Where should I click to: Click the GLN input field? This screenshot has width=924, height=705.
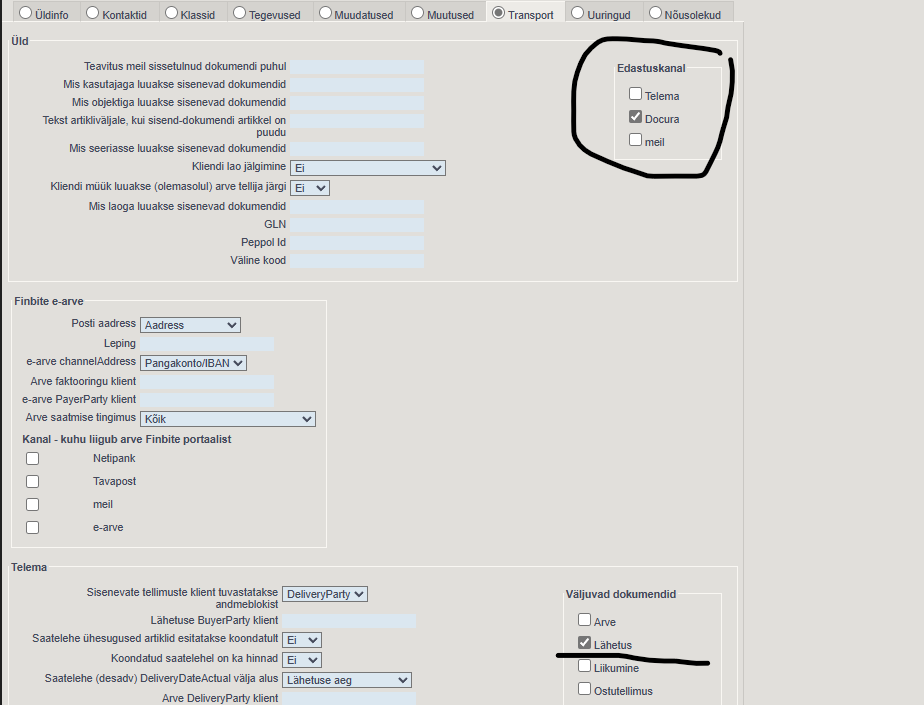click(x=357, y=225)
